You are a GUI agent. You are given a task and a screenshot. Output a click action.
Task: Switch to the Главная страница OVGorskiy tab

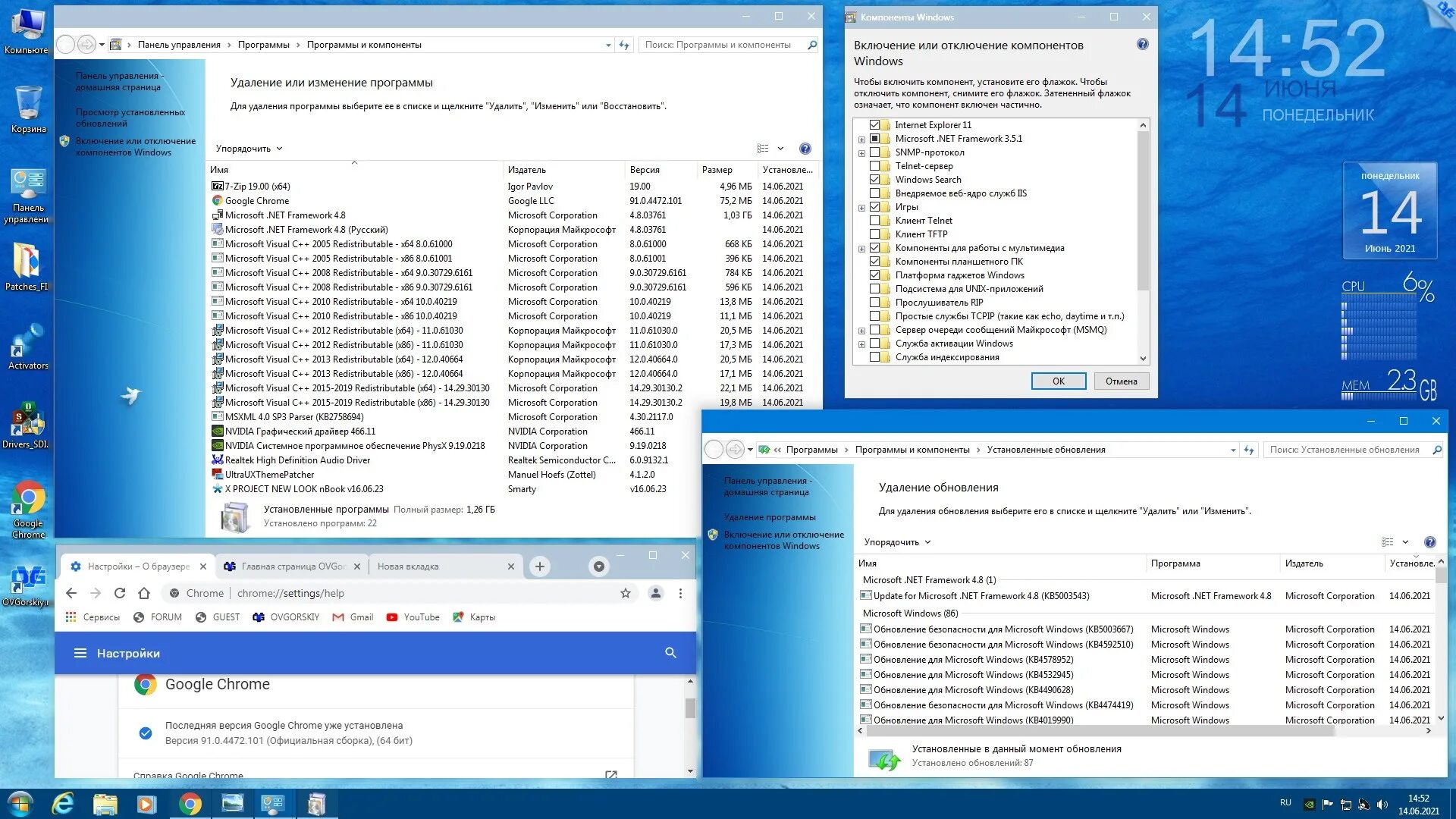(292, 566)
